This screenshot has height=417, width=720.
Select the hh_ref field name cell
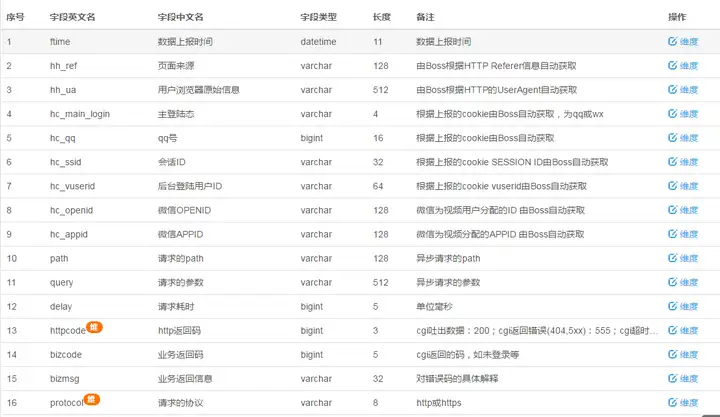click(63, 66)
